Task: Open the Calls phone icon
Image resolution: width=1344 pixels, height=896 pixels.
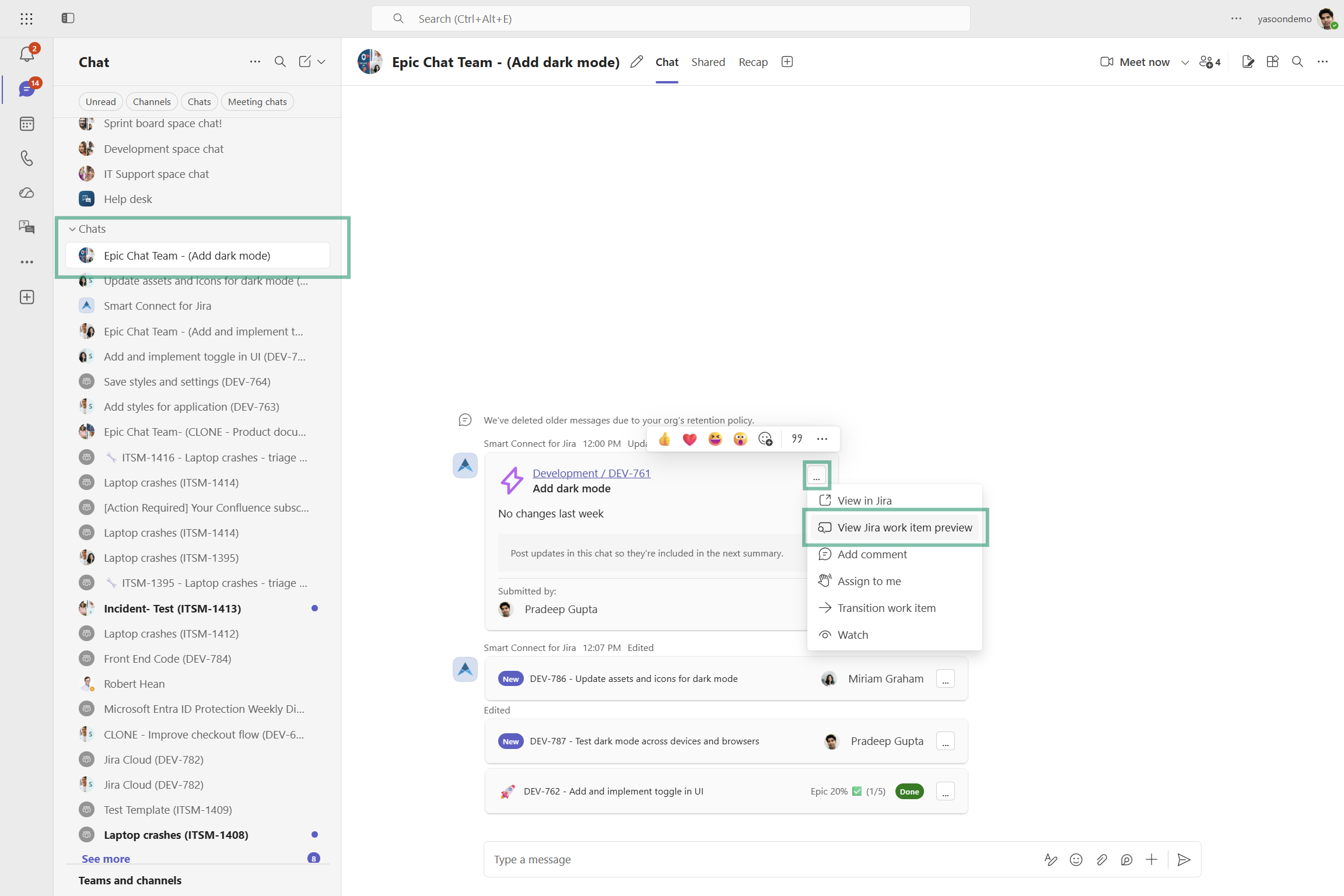Action: (x=27, y=158)
